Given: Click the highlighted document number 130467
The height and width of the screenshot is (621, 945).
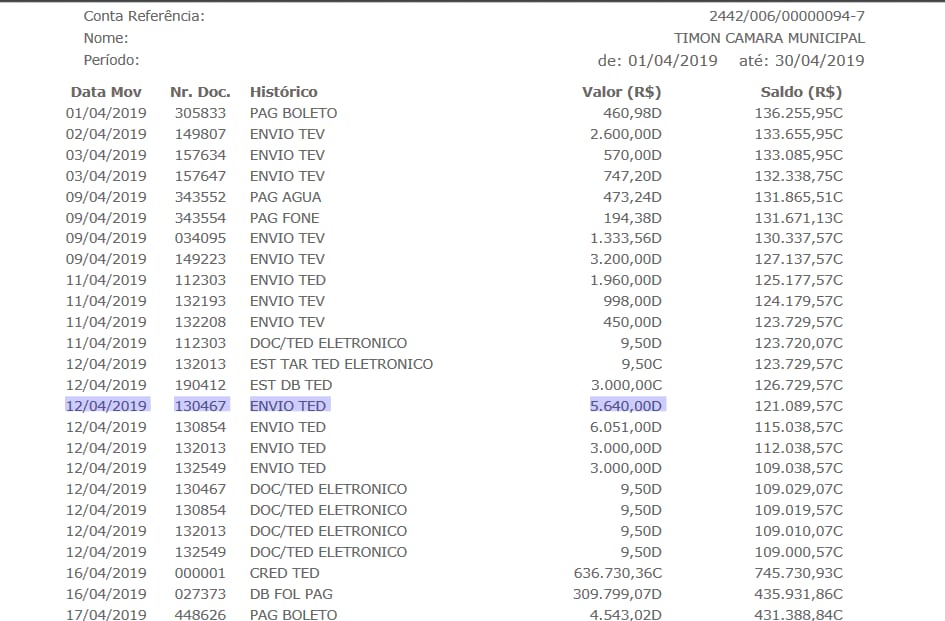Looking at the screenshot, I should tap(200, 406).
